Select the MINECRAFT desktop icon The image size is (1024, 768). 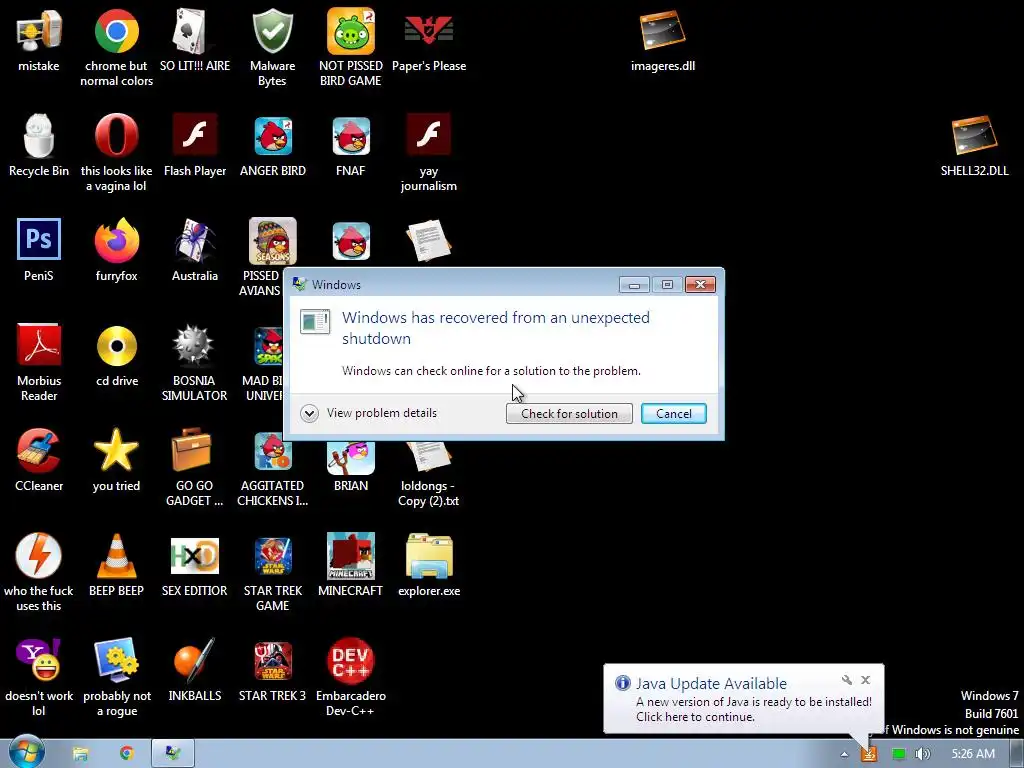click(x=351, y=555)
